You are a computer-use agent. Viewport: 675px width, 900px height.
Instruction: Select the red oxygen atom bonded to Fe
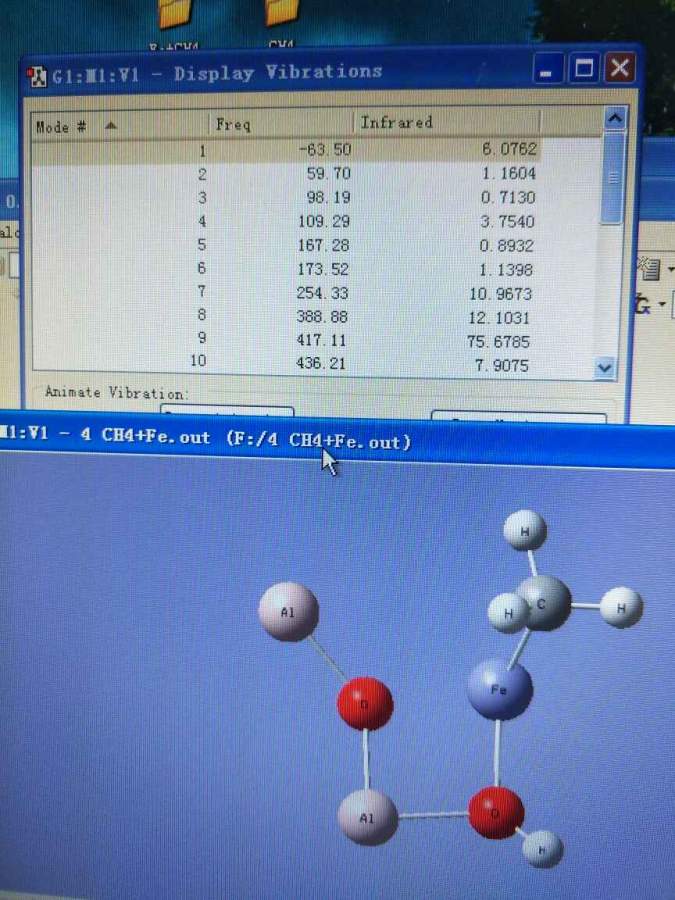pyautogui.click(x=496, y=811)
